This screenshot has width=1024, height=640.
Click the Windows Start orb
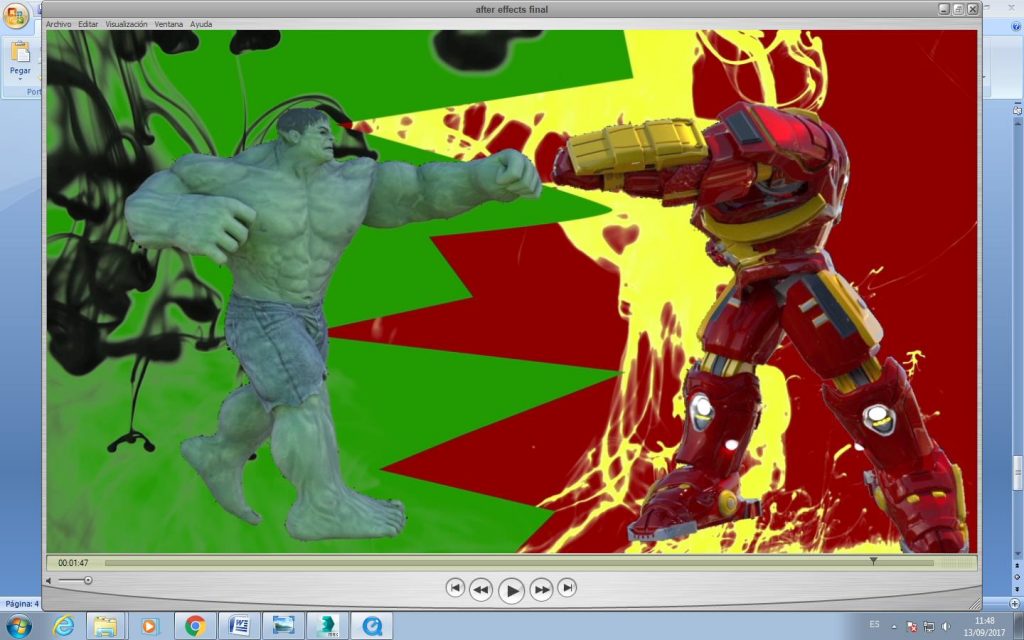(x=20, y=625)
